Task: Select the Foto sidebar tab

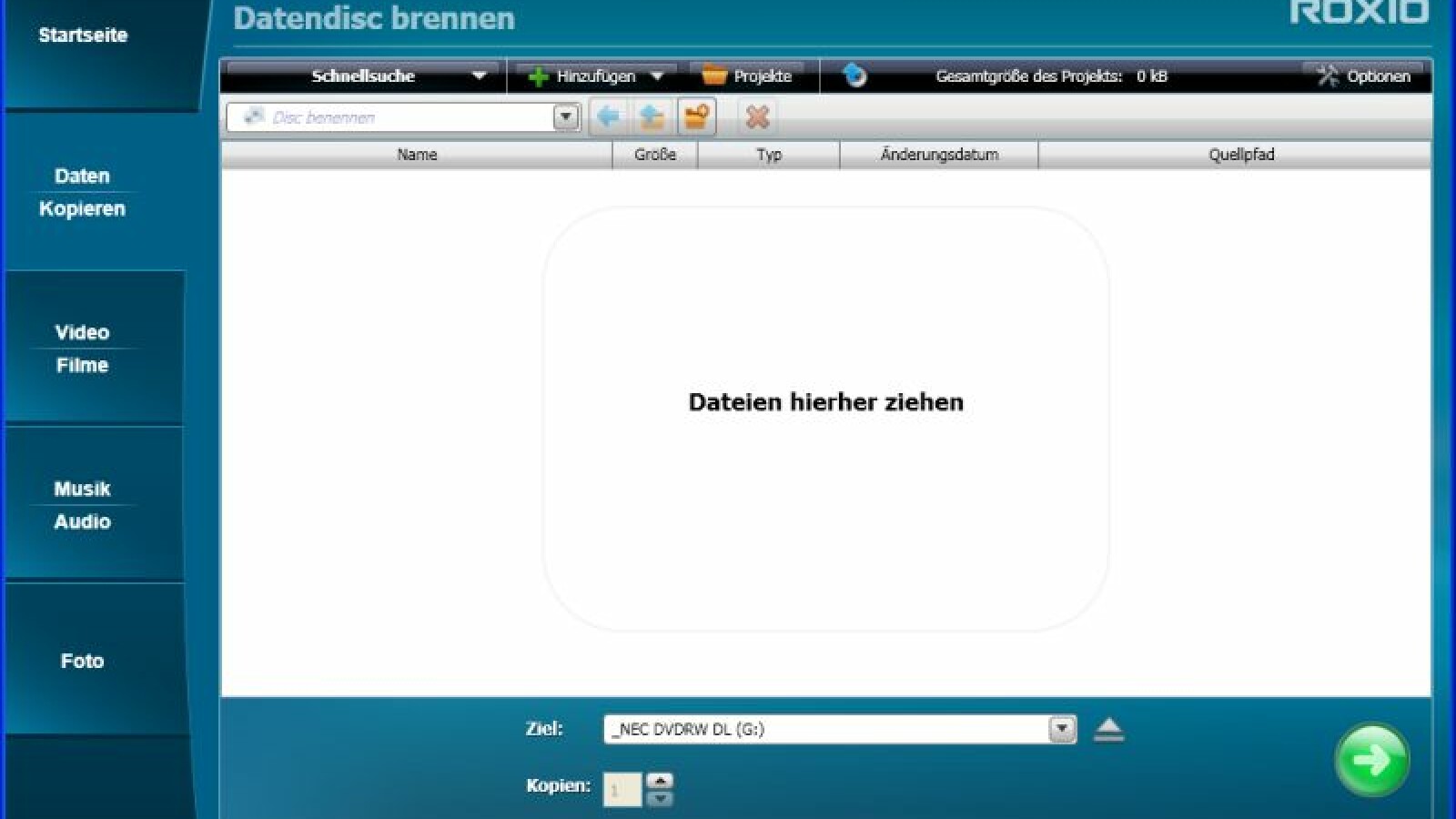Action: click(x=83, y=662)
